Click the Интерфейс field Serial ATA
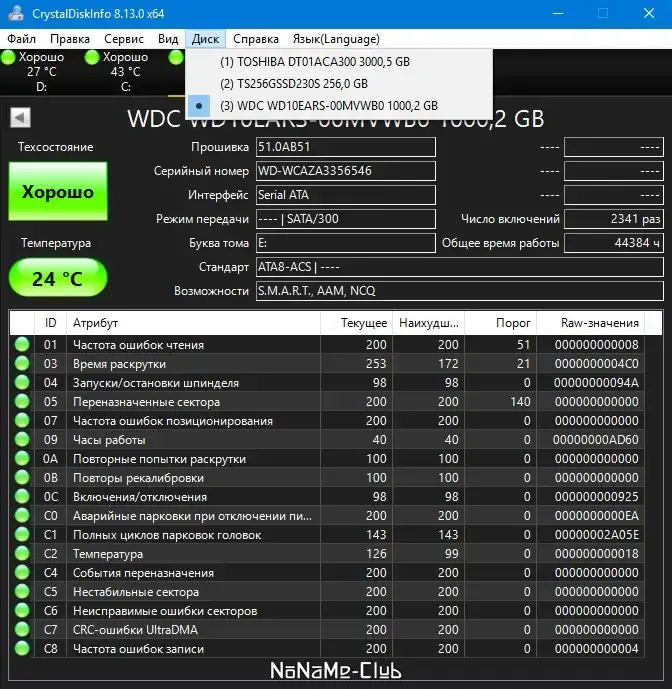This screenshot has height=689, width=672. pos(346,195)
